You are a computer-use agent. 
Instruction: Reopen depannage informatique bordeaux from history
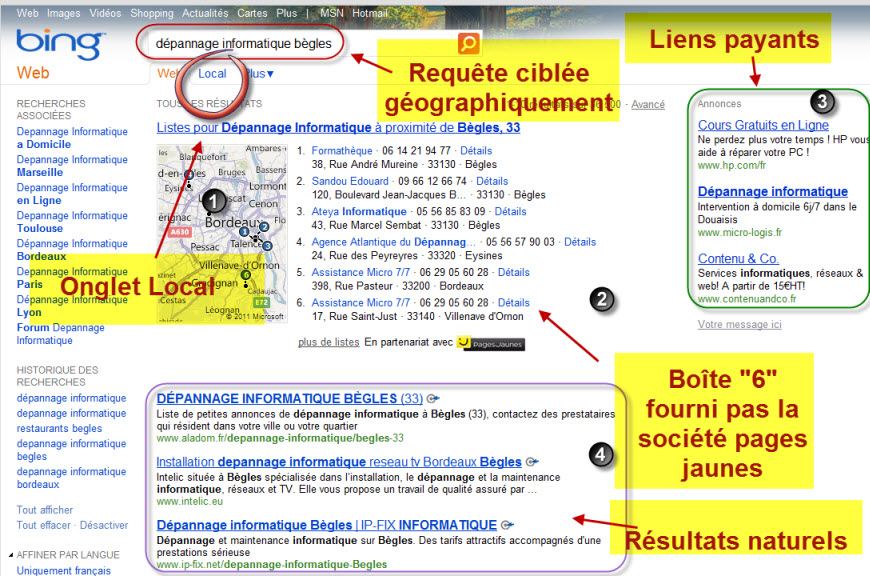71,478
